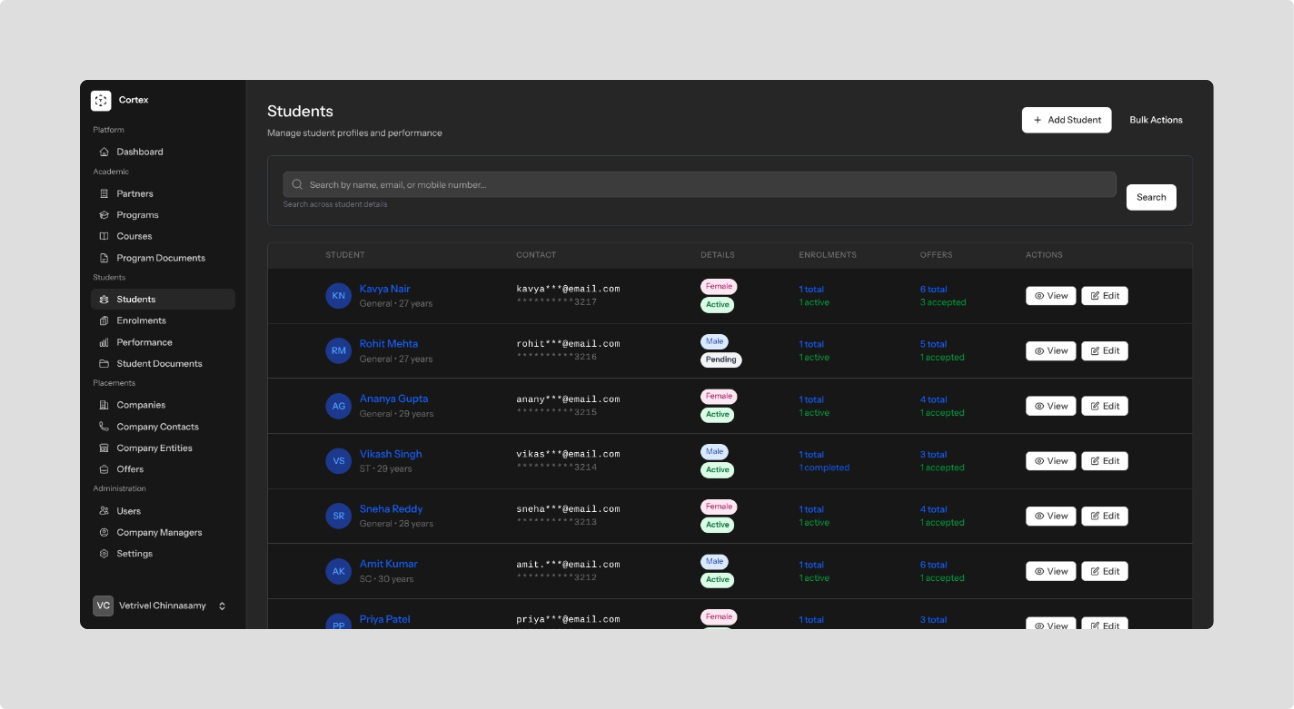Expand the Vetrivel Chinnasamy account switcher chevron

[222, 606]
